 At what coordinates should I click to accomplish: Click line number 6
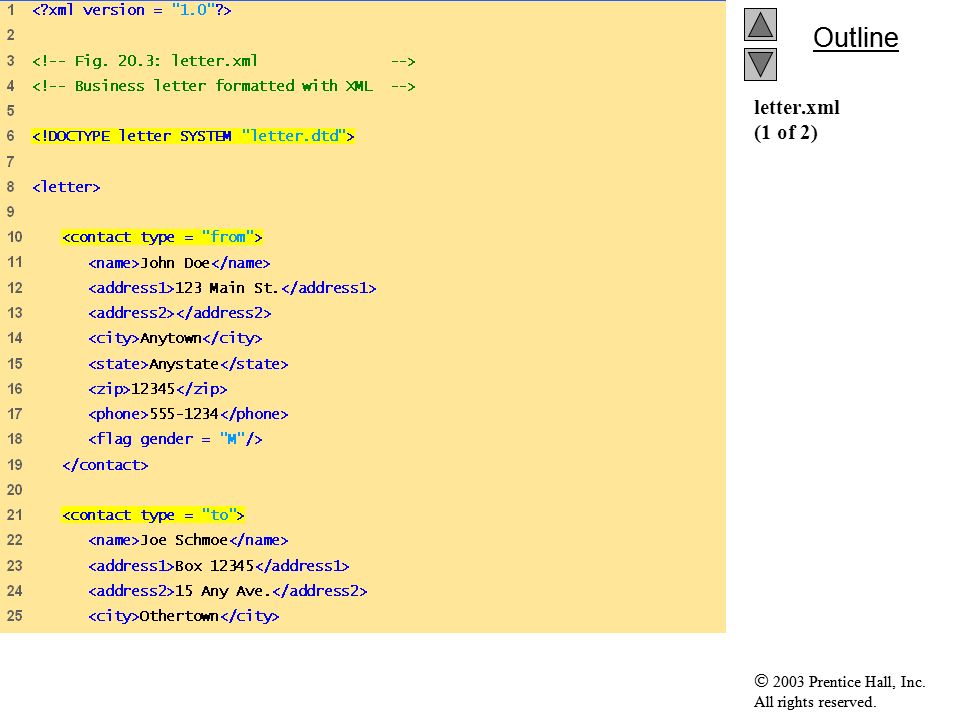(10, 136)
